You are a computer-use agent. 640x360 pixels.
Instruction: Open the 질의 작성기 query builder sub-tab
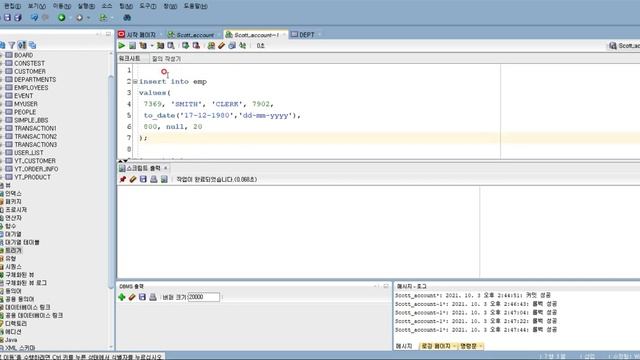coord(166,59)
